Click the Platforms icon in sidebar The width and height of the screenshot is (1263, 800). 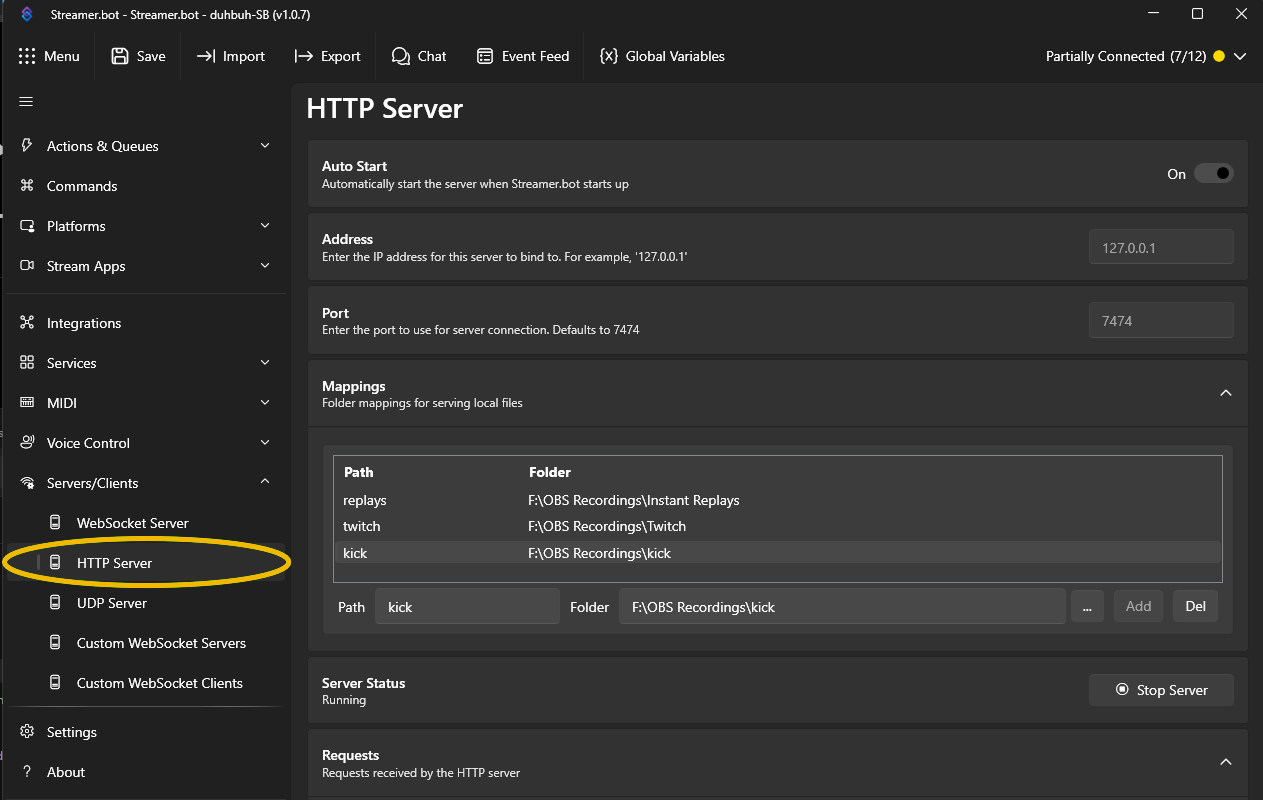pos(27,226)
